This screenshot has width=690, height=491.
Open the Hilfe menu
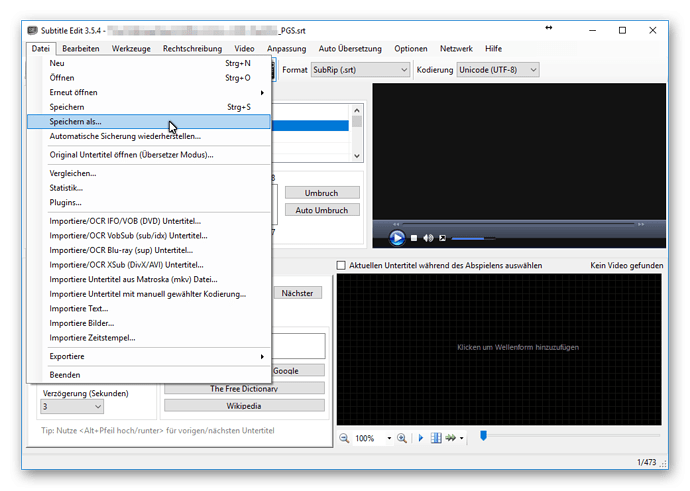pos(493,48)
